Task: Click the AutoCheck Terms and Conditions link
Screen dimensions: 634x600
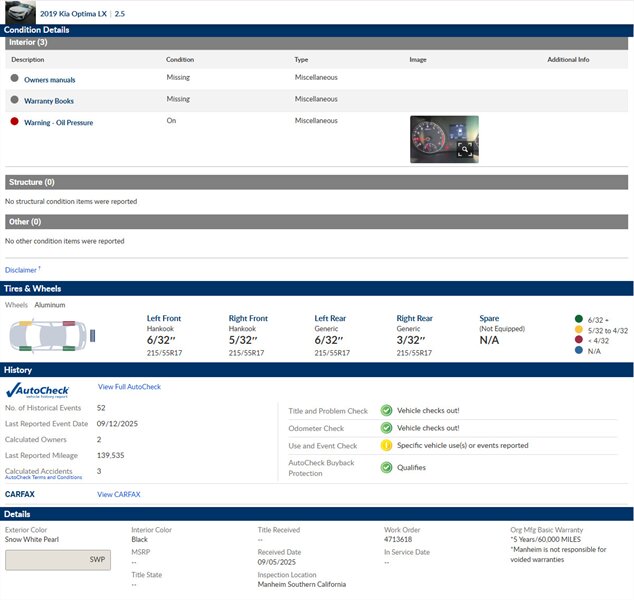Action: [x=43, y=478]
